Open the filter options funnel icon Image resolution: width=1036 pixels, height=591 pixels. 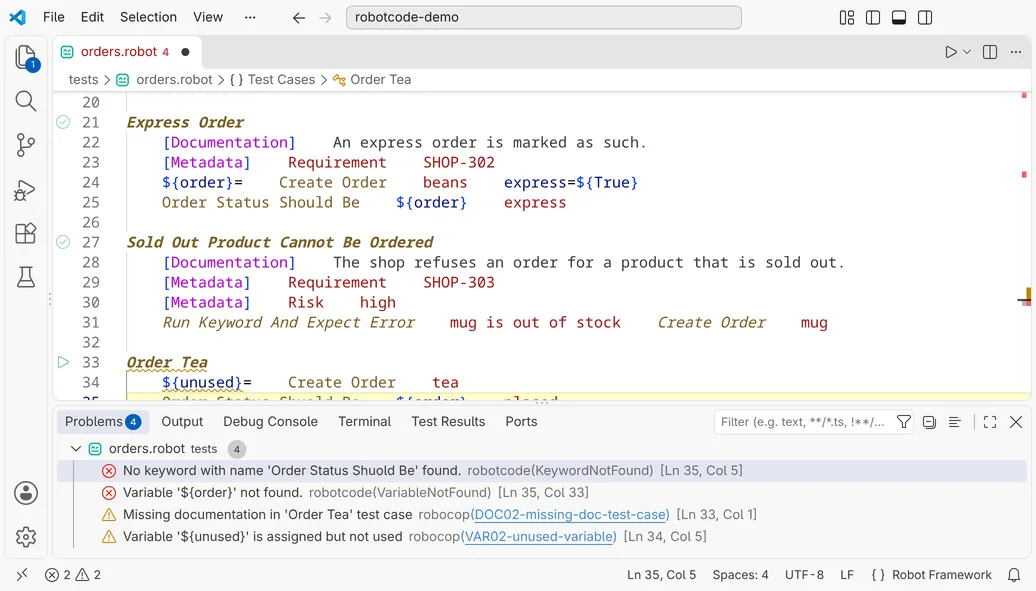pyautogui.click(x=903, y=422)
